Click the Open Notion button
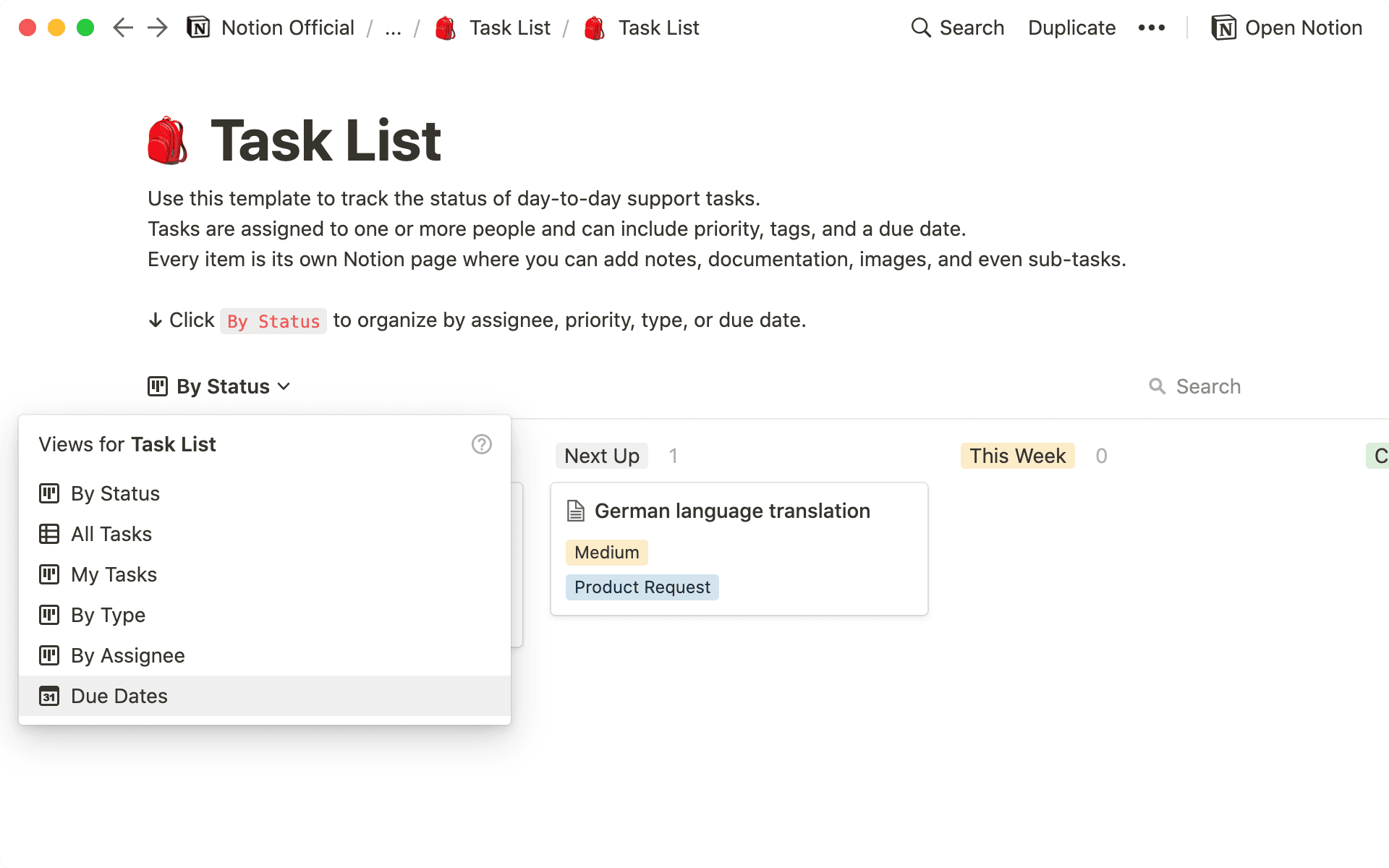This screenshot has width=1389, height=868. click(1286, 27)
